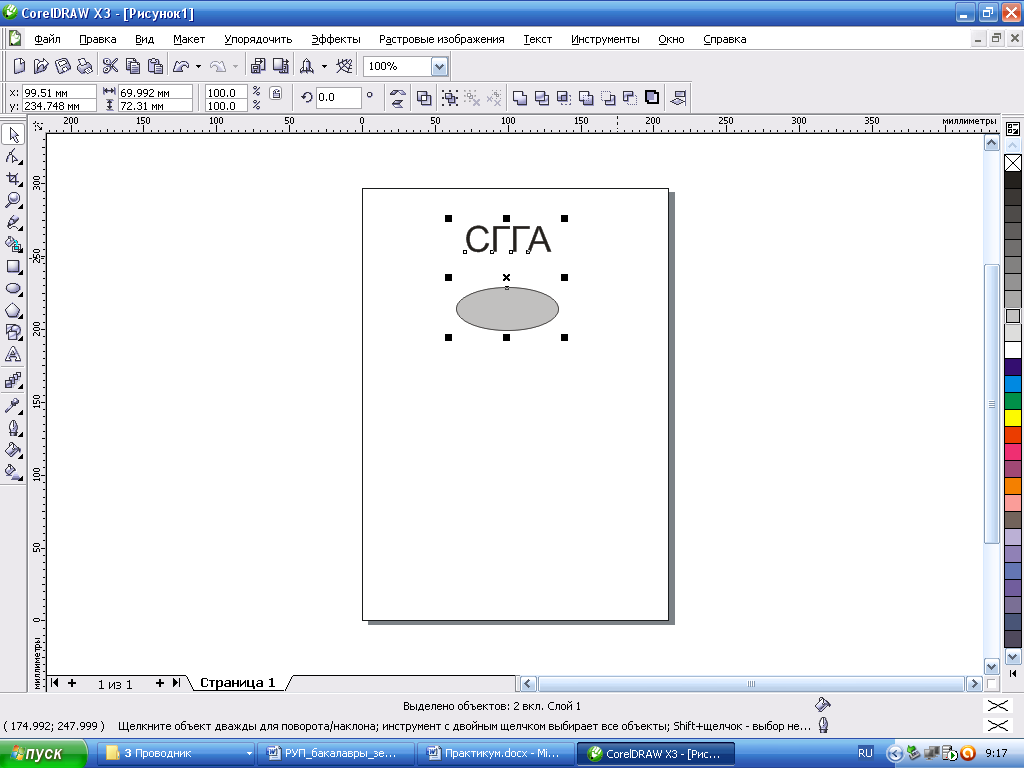1024x768 pixels.
Task: Expand the Application launcher dropdown arrow
Action: click(324, 66)
